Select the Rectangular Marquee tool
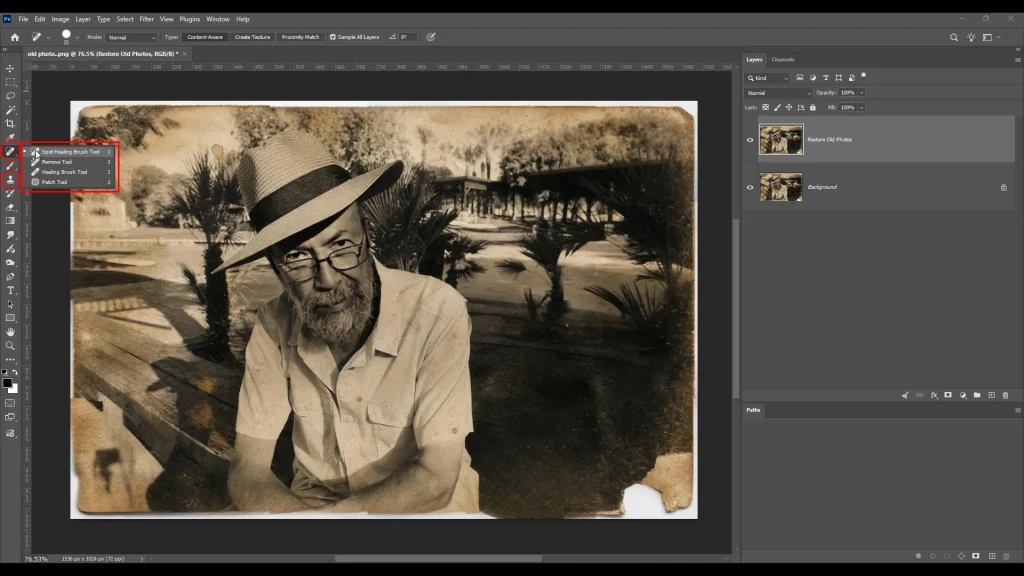 point(10,82)
